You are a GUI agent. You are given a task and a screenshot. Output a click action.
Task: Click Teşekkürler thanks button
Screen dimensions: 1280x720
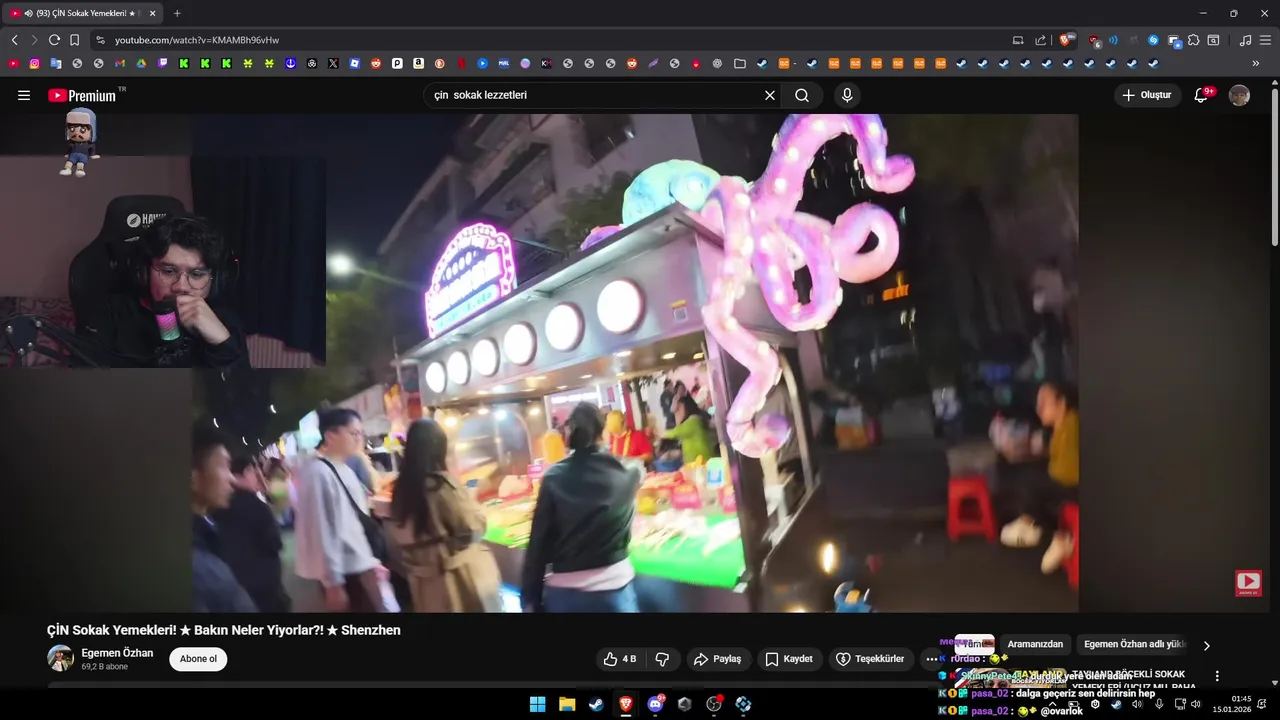point(870,659)
